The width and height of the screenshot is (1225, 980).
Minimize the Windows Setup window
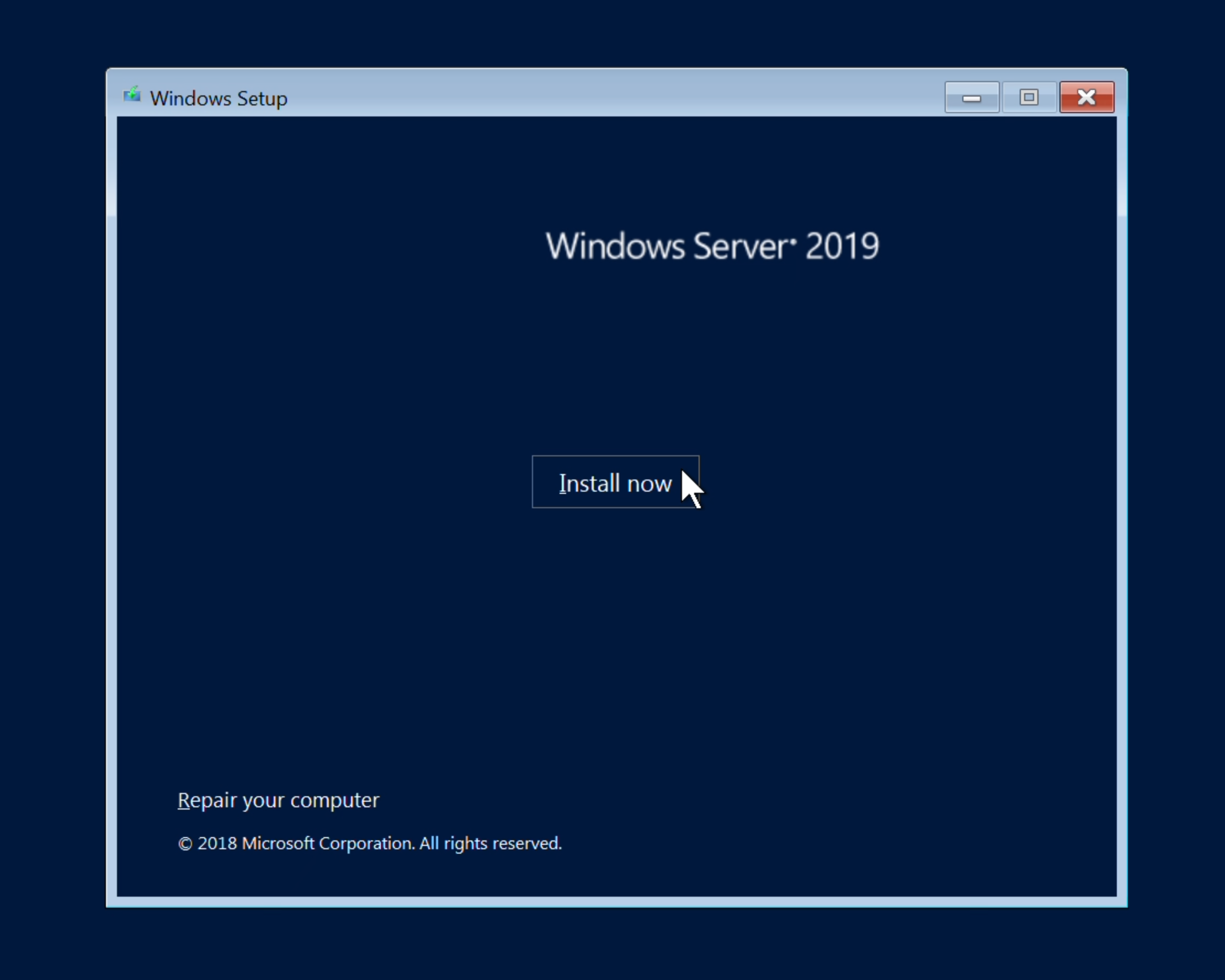pos(972,97)
